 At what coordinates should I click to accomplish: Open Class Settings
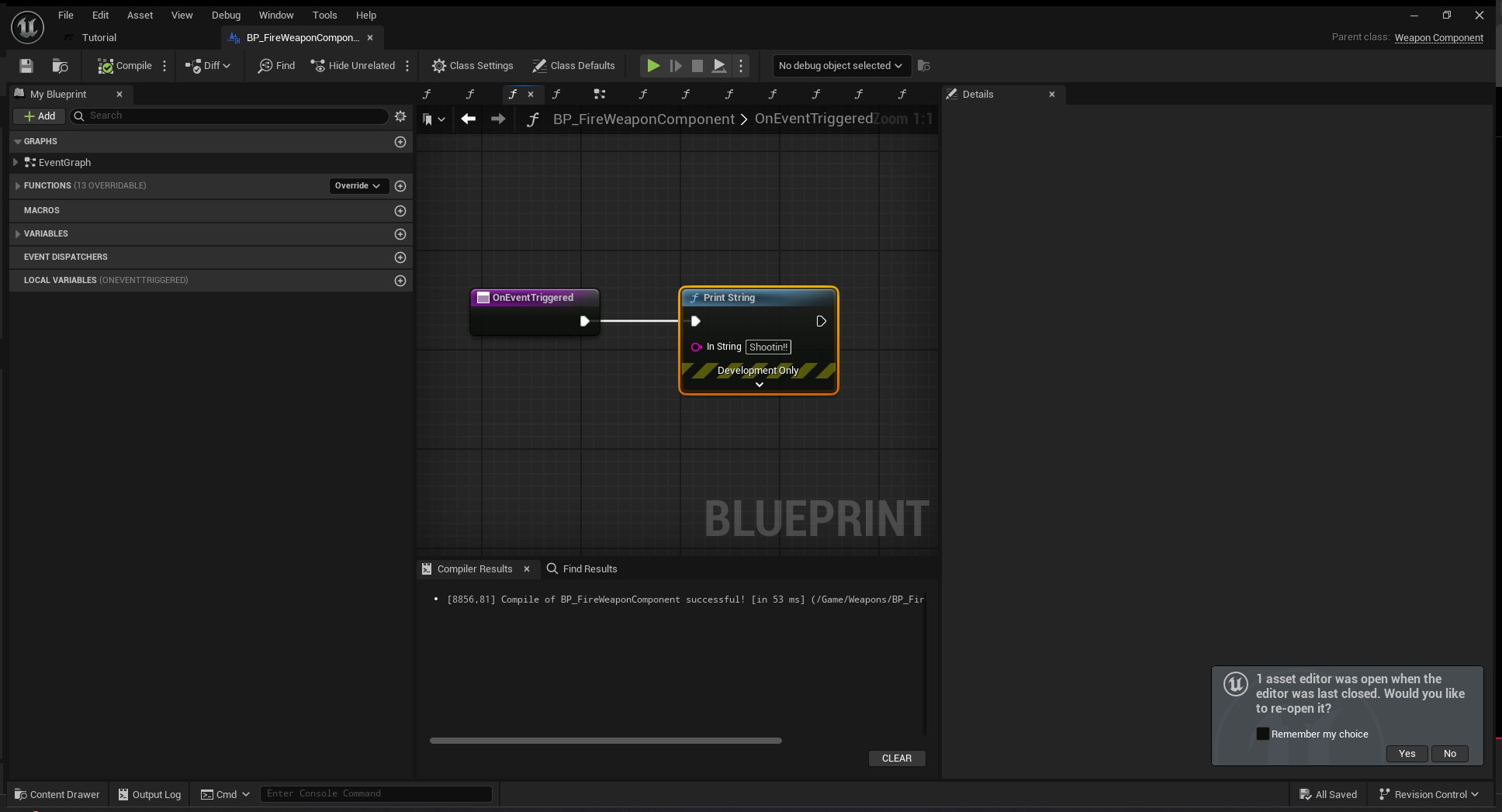472,66
